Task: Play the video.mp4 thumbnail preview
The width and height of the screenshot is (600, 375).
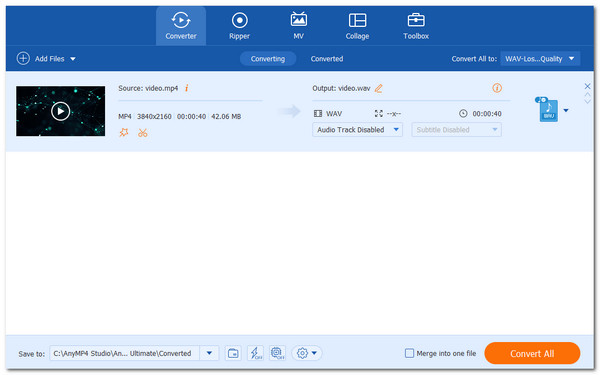Action: tap(60, 111)
